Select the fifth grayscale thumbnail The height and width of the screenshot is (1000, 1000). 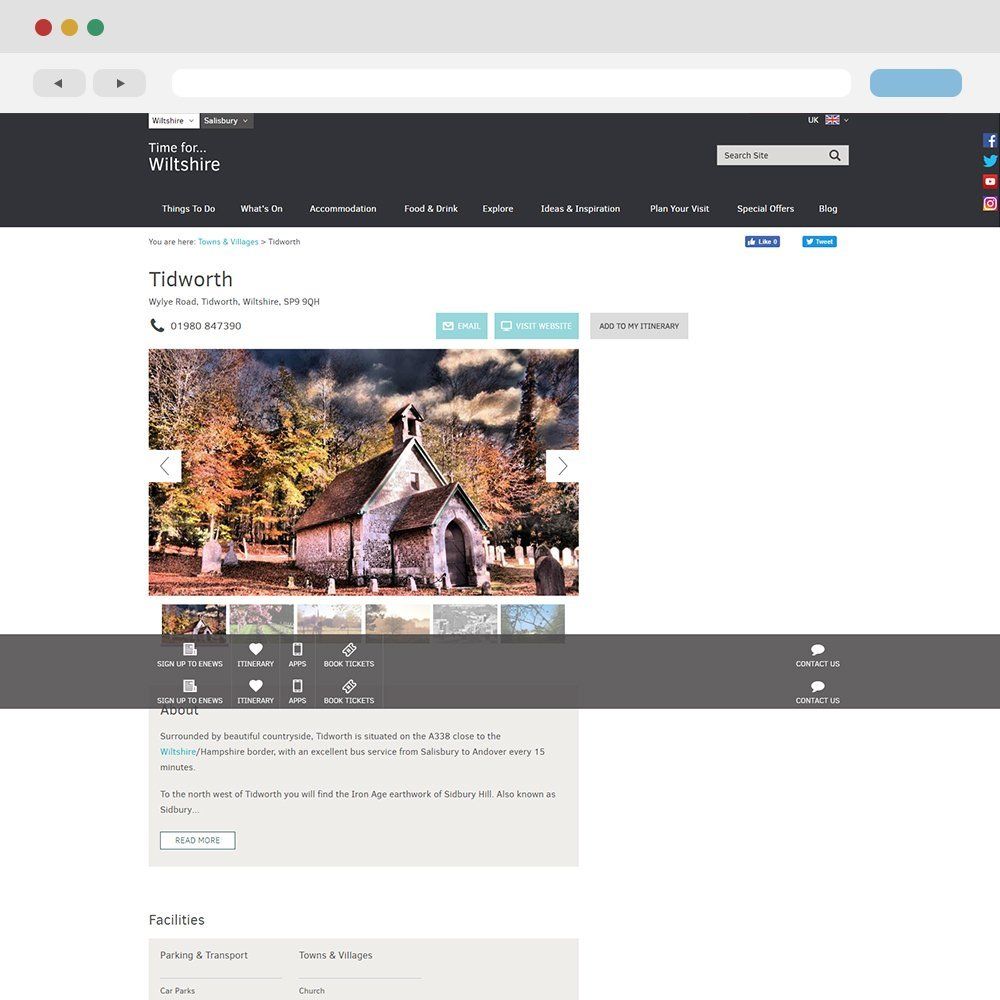click(x=465, y=623)
